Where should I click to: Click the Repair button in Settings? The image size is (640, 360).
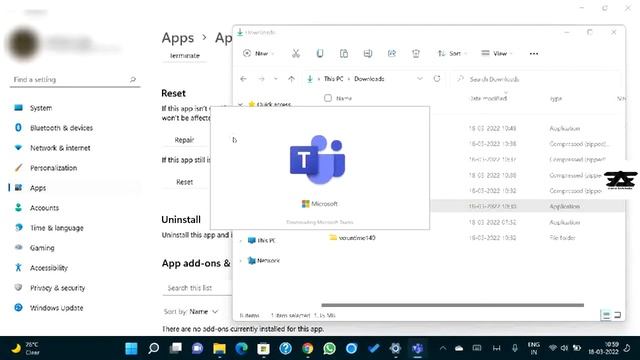pyautogui.click(x=184, y=140)
